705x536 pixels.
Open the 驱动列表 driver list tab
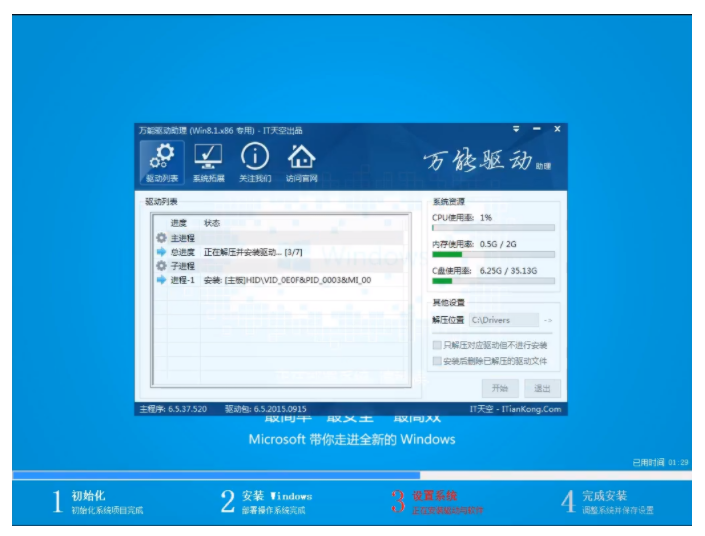162,163
